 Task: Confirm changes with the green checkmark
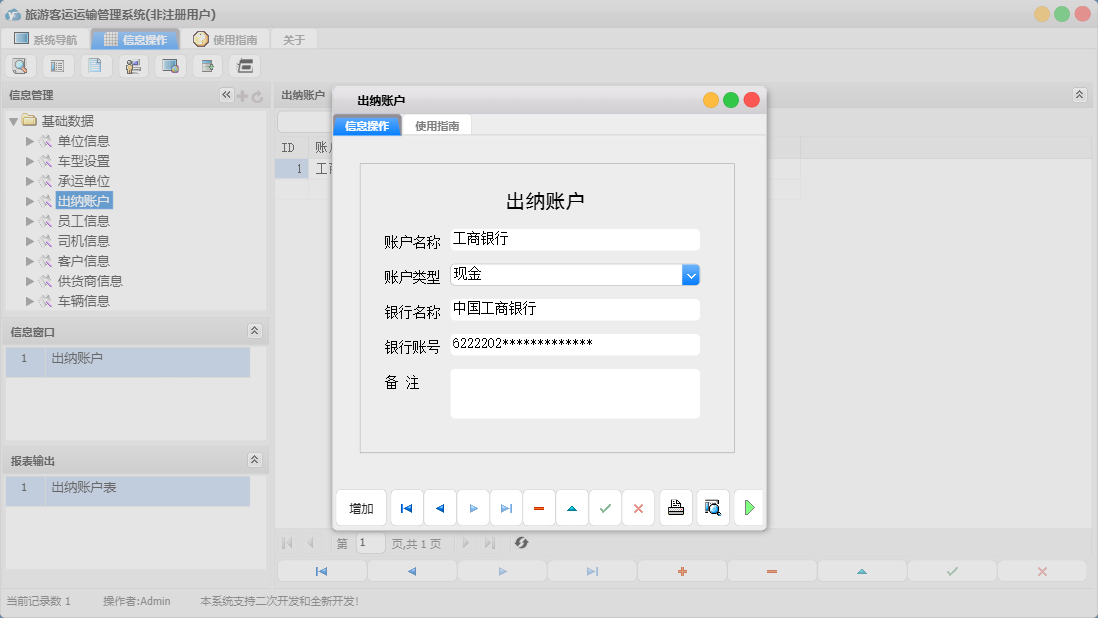[x=604, y=508]
